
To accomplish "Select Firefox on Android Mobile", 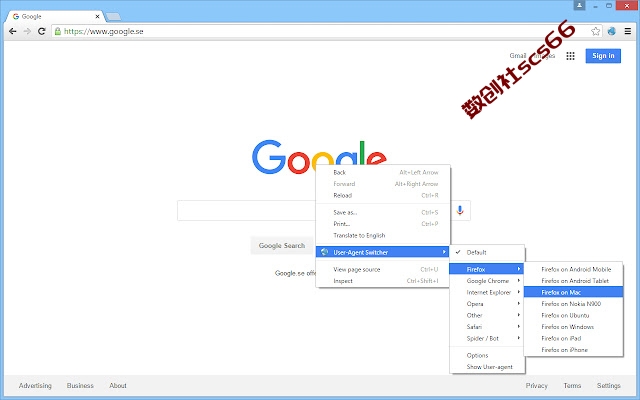I will (x=573, y=269).
